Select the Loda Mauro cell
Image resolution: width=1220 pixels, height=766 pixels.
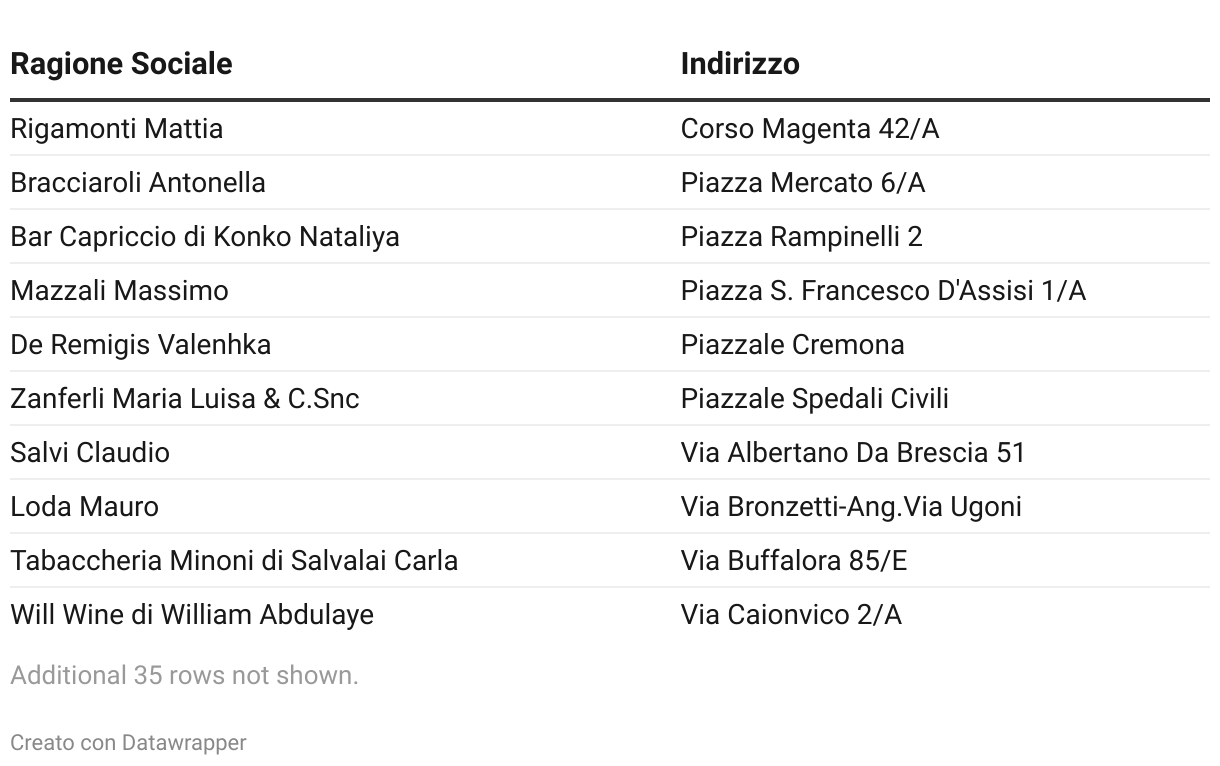(x=84, y=507)
